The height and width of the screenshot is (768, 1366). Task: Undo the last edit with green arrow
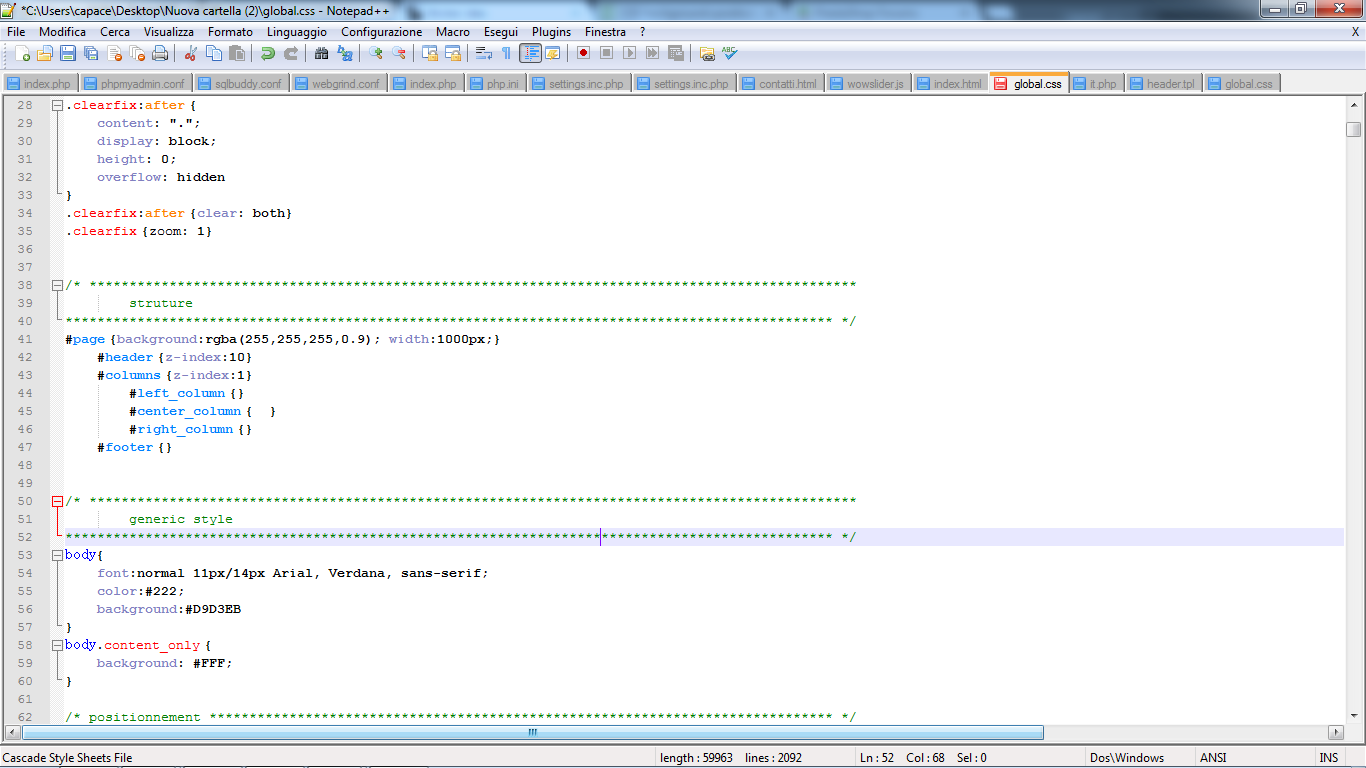[268, 54]
